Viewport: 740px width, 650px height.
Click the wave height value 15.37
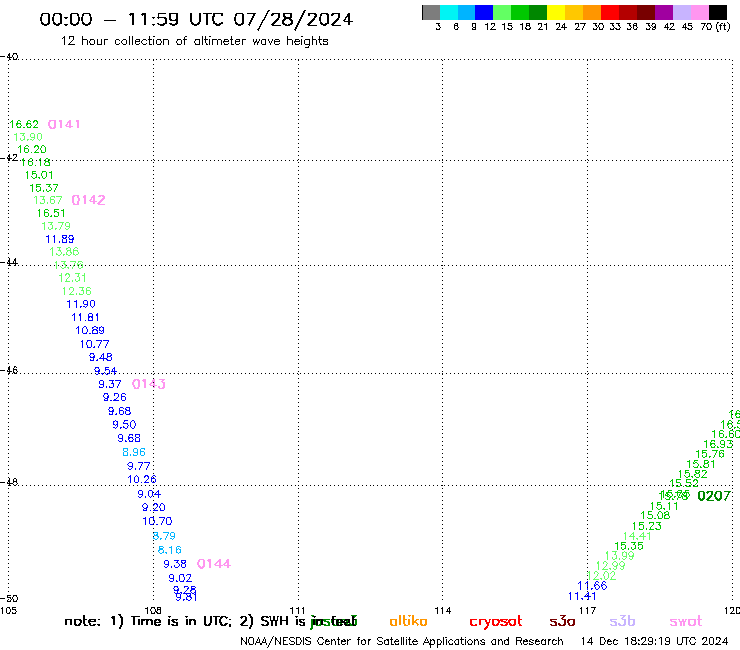(44, 188)
